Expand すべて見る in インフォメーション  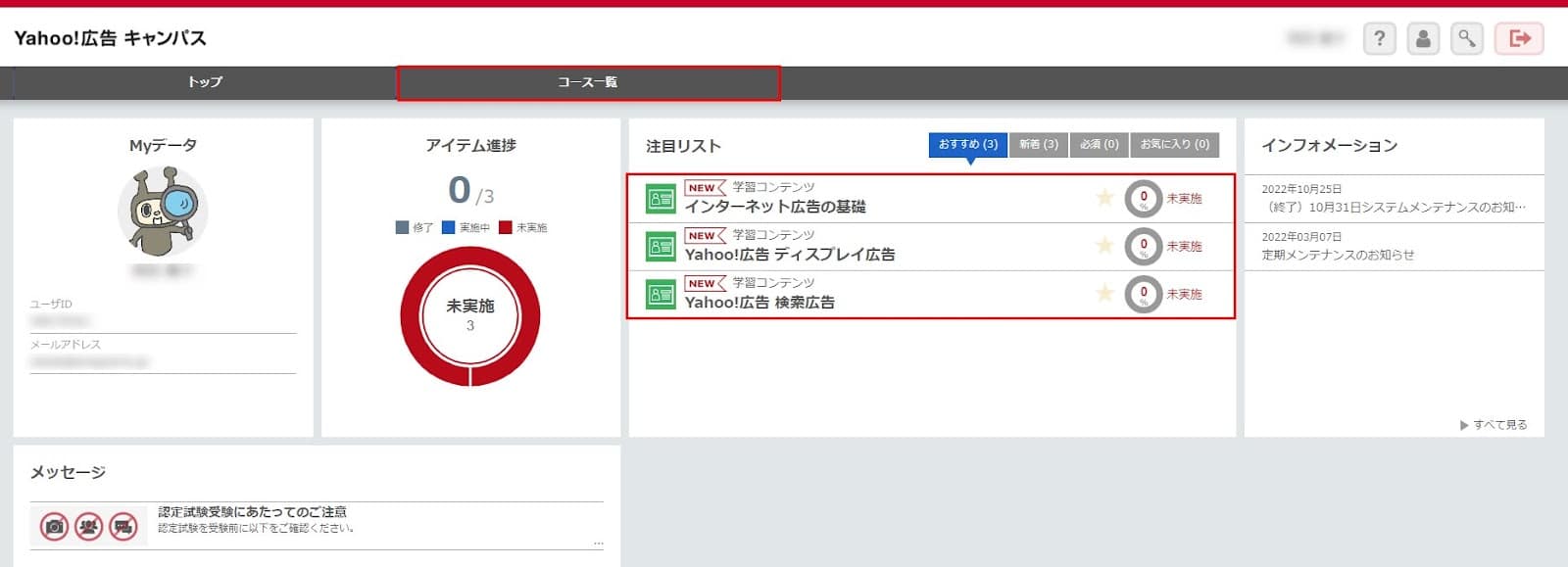1494,425
